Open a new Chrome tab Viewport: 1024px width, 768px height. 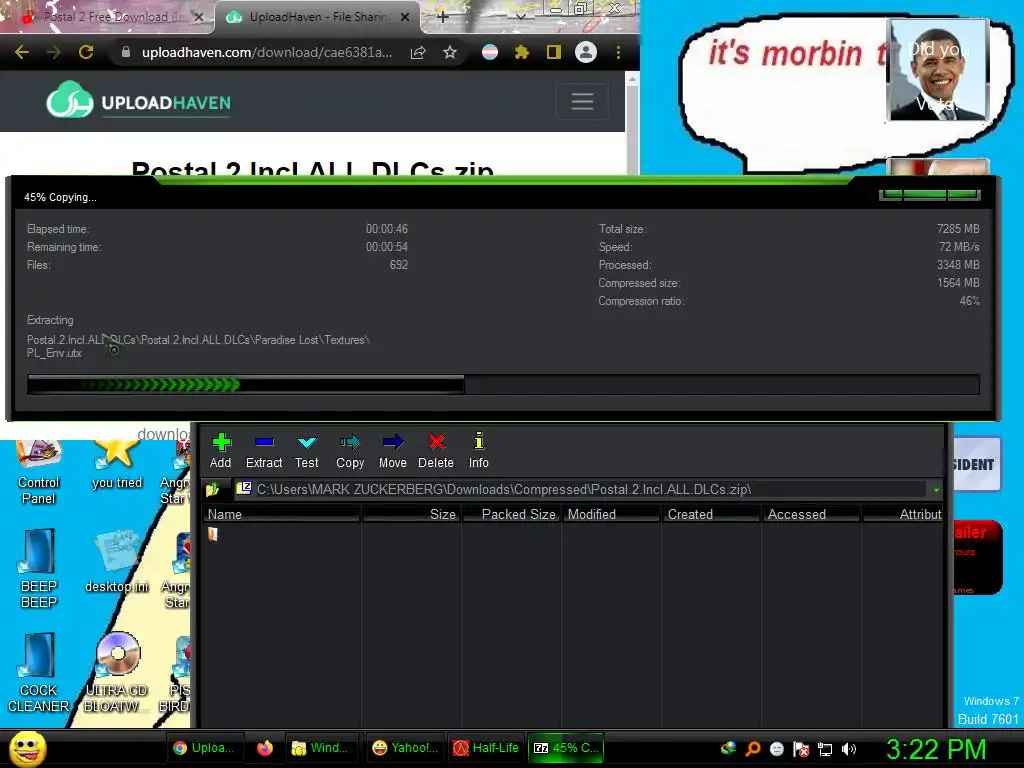pyautogui.click(x=443, y=17)
